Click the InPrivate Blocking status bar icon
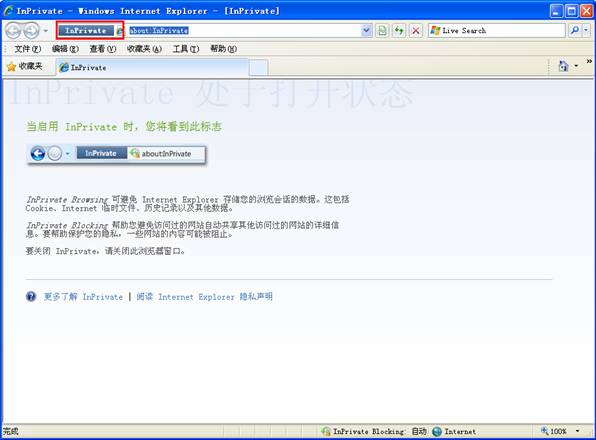596x440 pixels. (325, 431)
